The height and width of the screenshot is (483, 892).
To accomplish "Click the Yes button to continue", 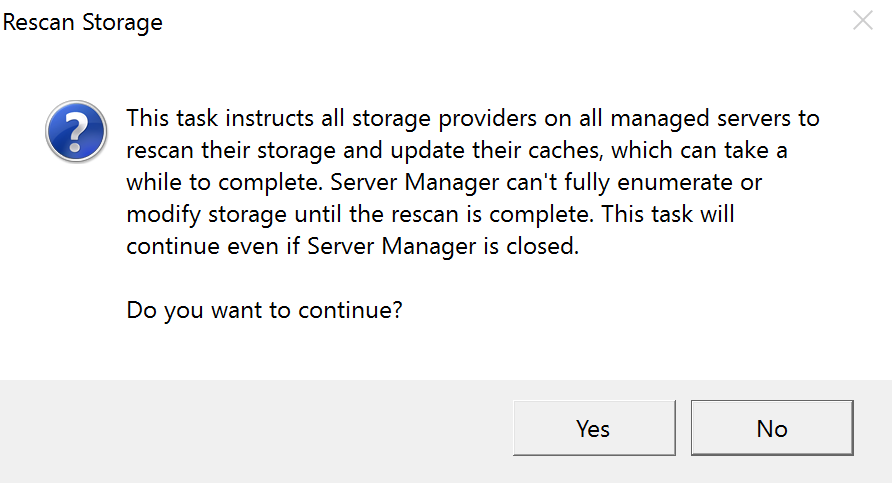I will (x=594, y=428).
